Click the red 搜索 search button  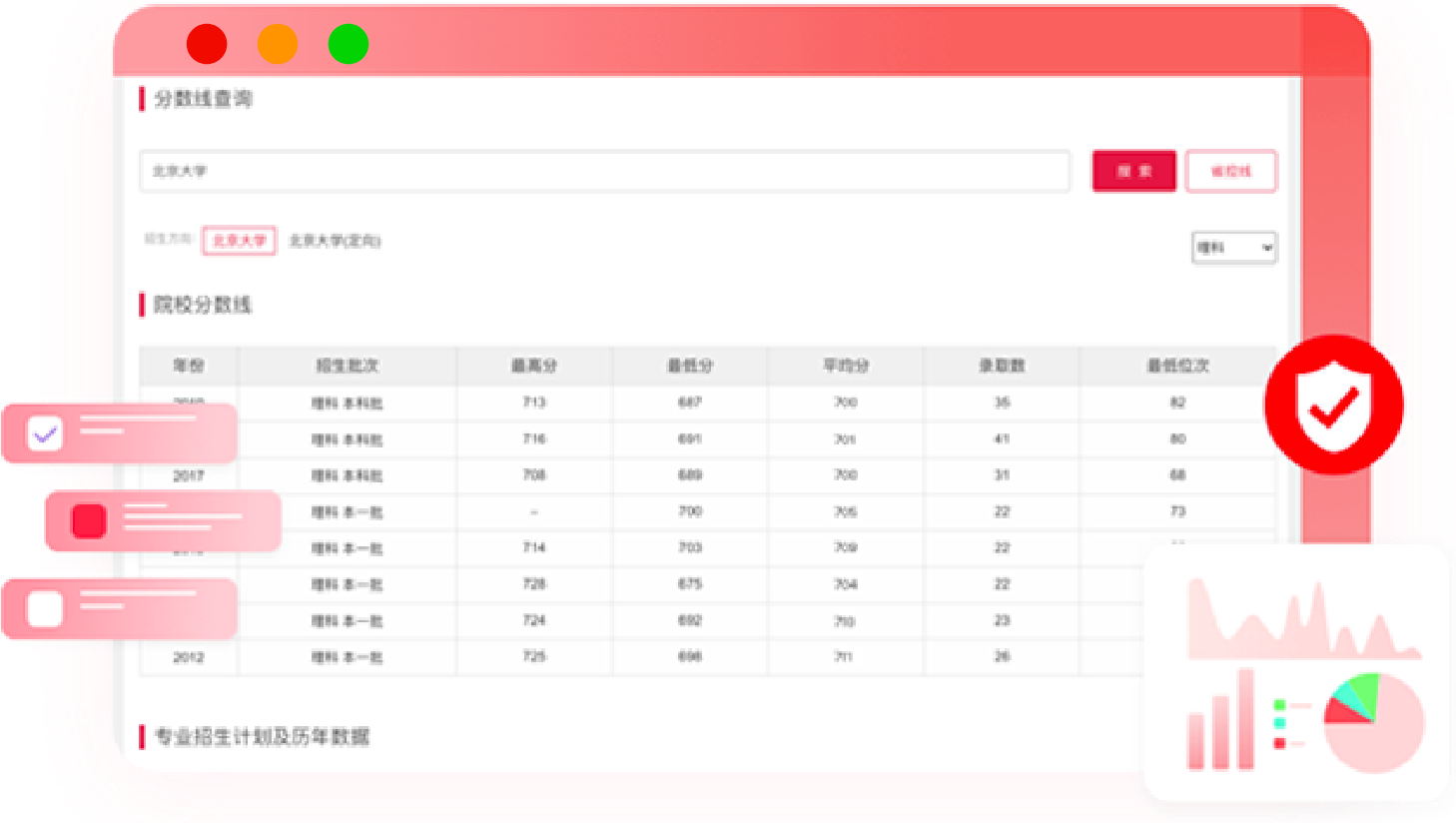pyautogui.click(x=1133, y=171)
